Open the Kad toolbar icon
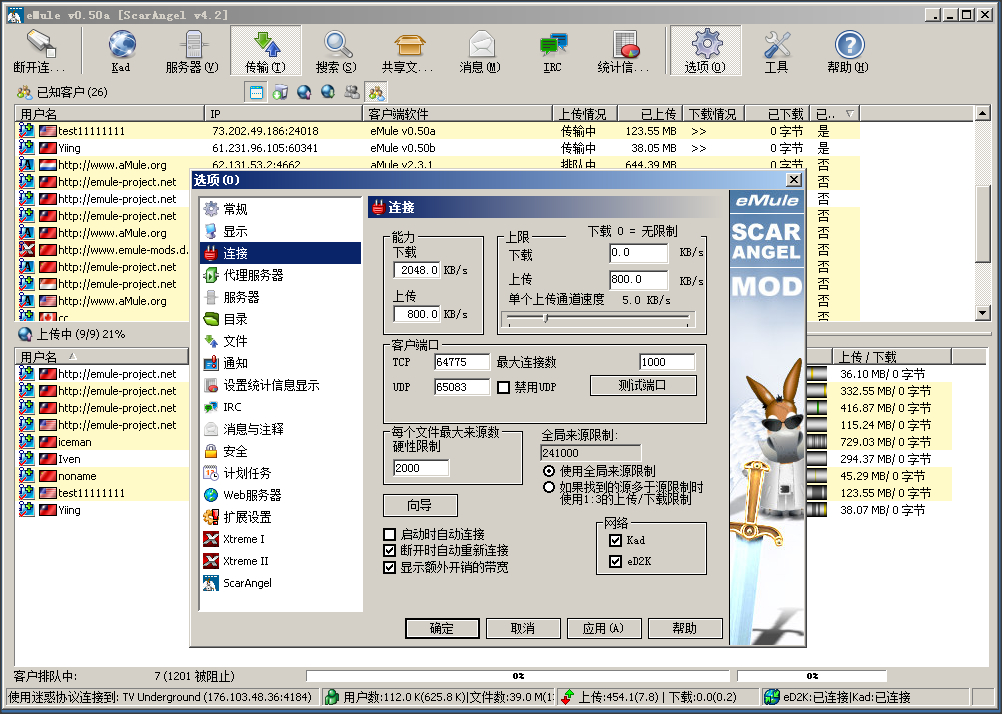The height and width of the screenshot is (714, 1002). (121, 51)
